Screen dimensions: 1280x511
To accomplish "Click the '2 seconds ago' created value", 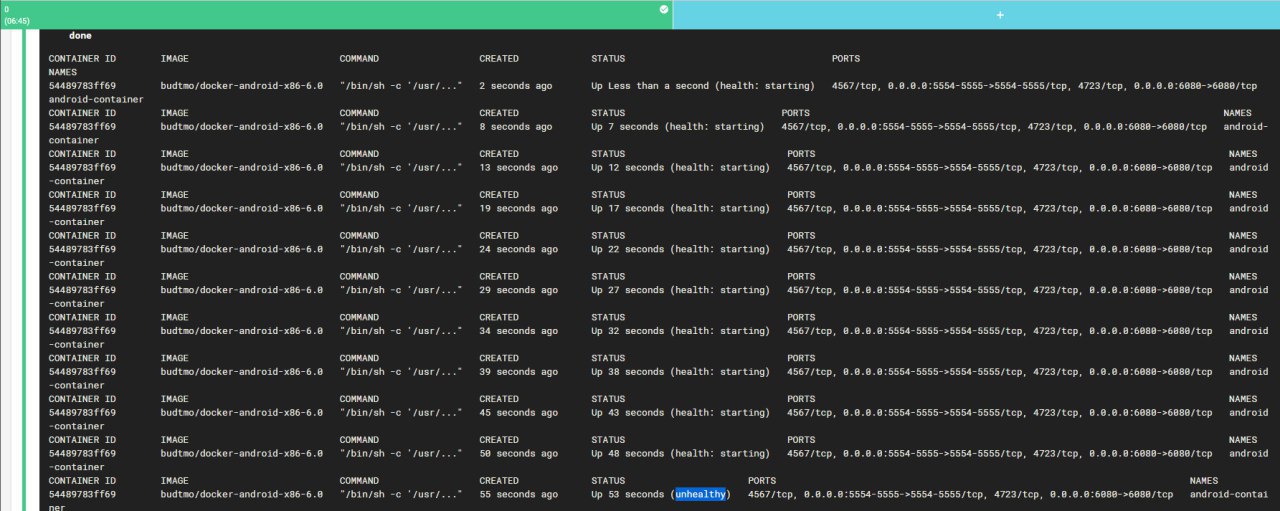I will [x=515, y=86].
